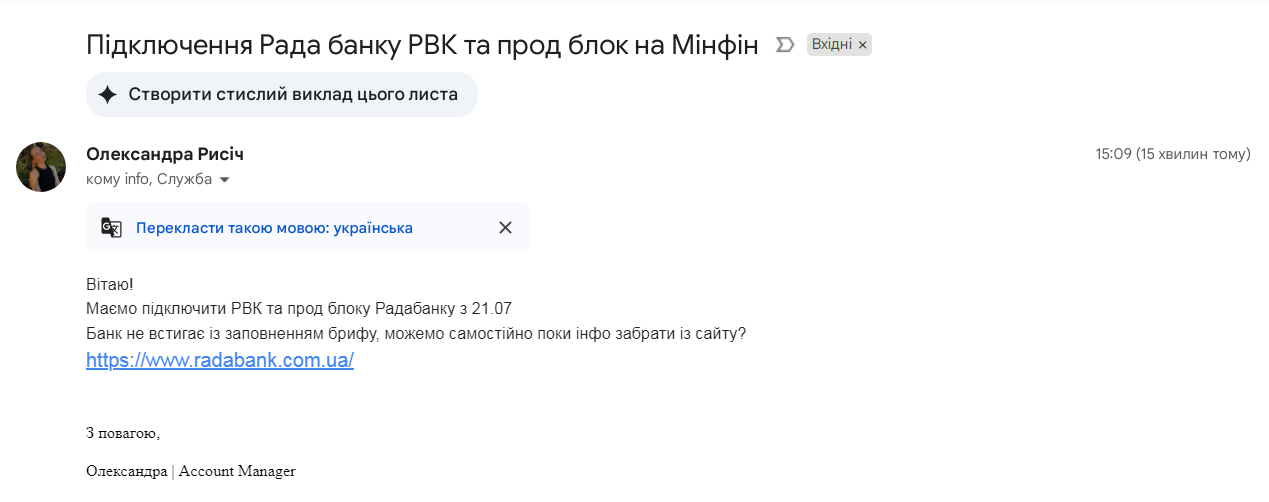Click the email subject heading
The height and width of the screenshot is (502, 1269).
(x=423, y=45)
